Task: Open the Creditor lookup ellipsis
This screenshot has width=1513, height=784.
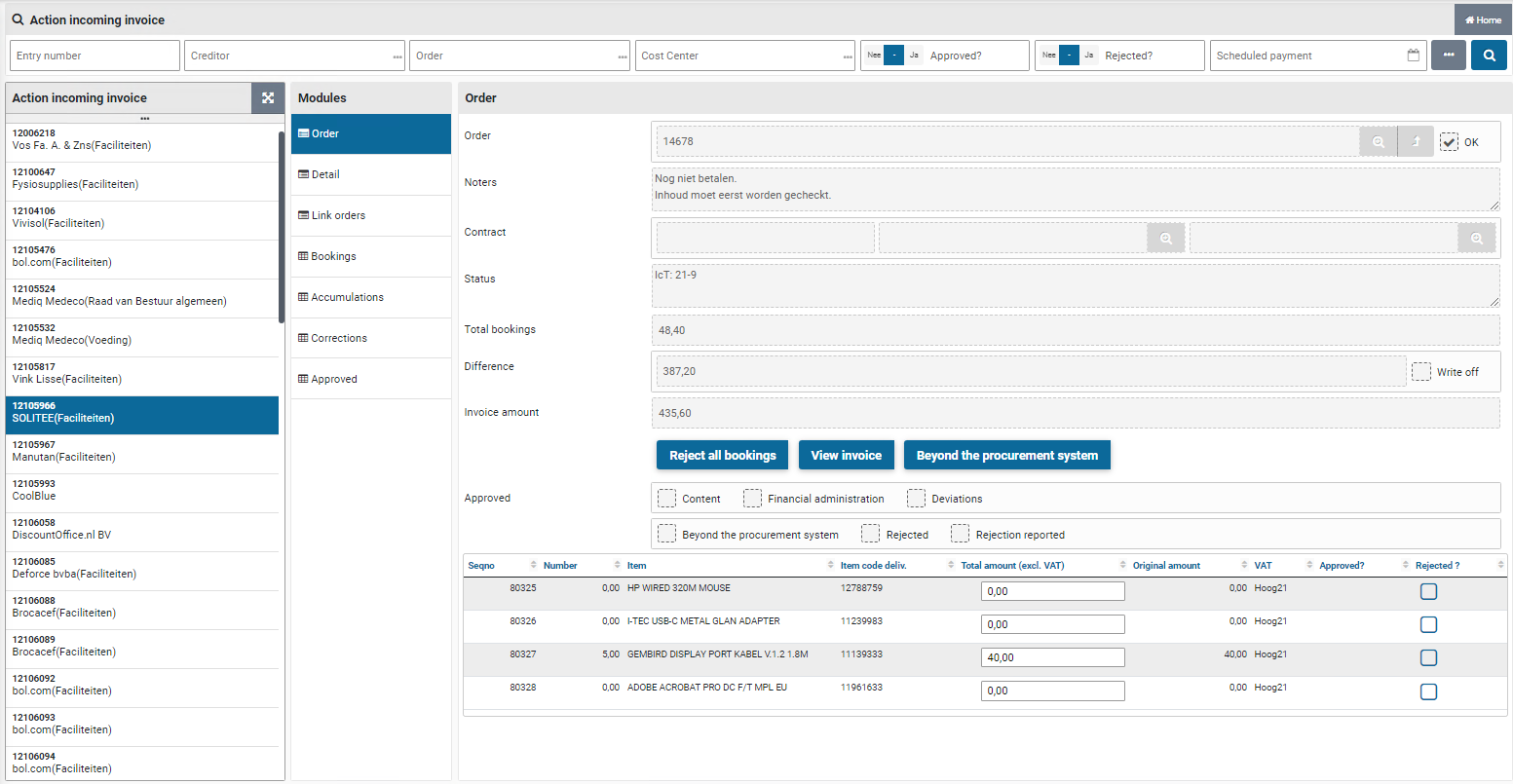Action: [x=397, y=56]
